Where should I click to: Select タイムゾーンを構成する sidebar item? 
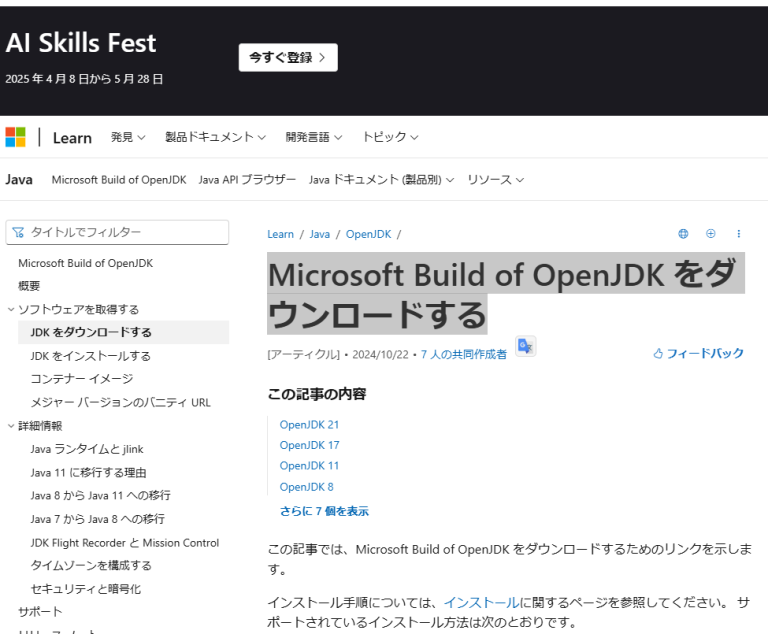tap(91, 565)
